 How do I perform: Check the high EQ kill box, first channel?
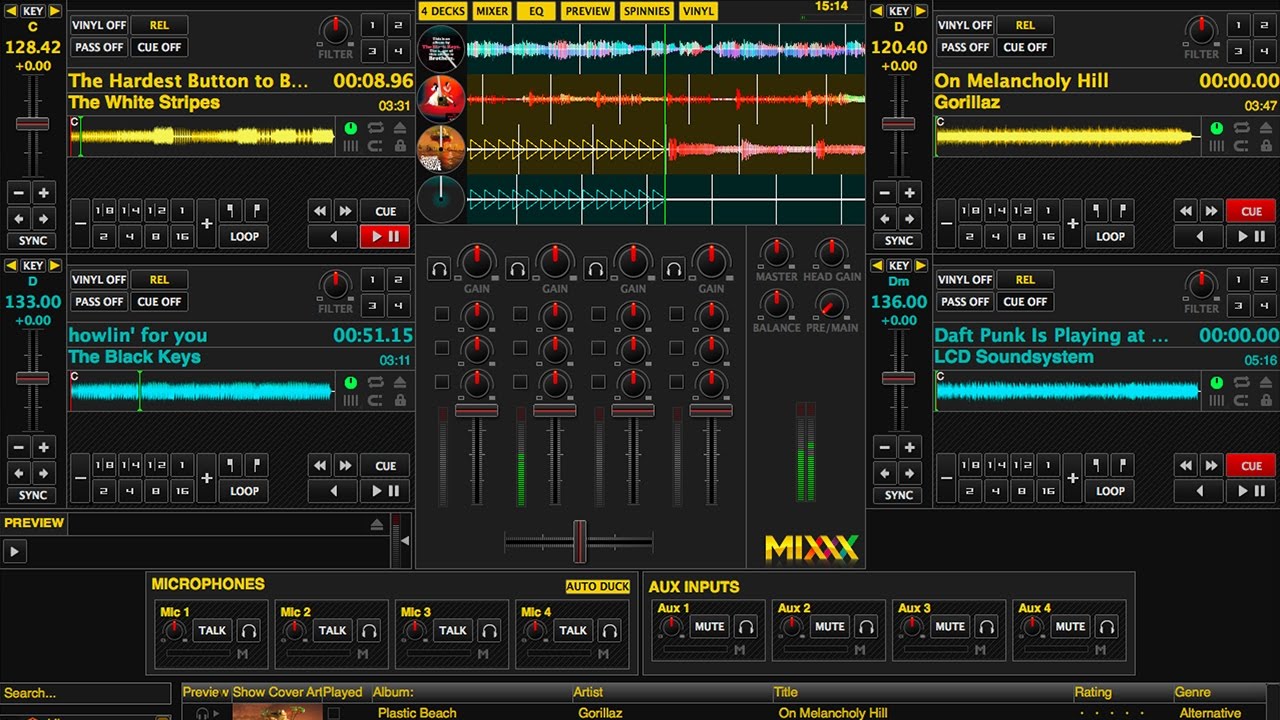point(442,314)
